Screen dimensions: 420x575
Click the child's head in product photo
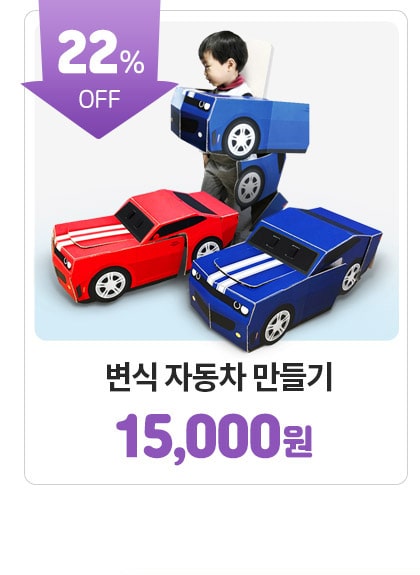[x=222, y=58]
